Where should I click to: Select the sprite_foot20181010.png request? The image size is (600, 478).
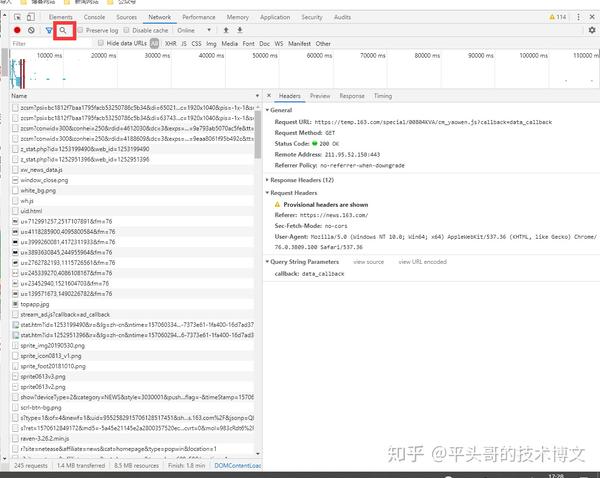click(x=132, y=366)
